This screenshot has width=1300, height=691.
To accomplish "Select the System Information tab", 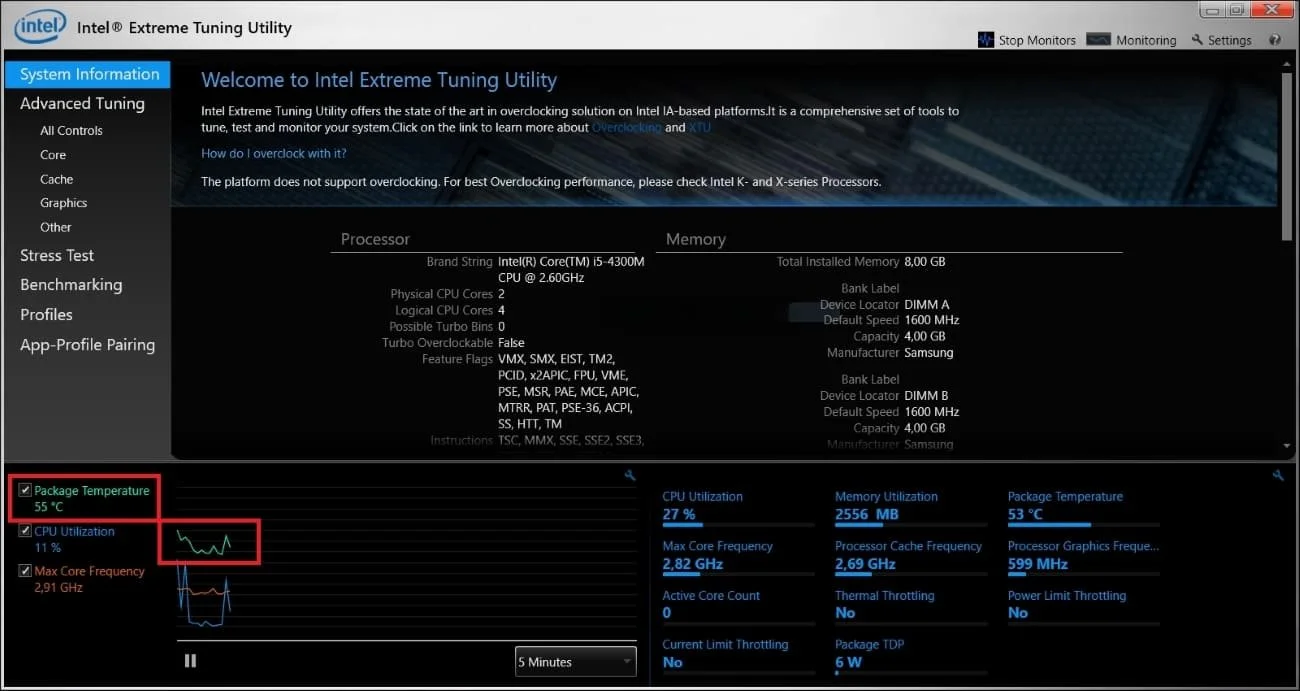I will click(x=88, y=74).
